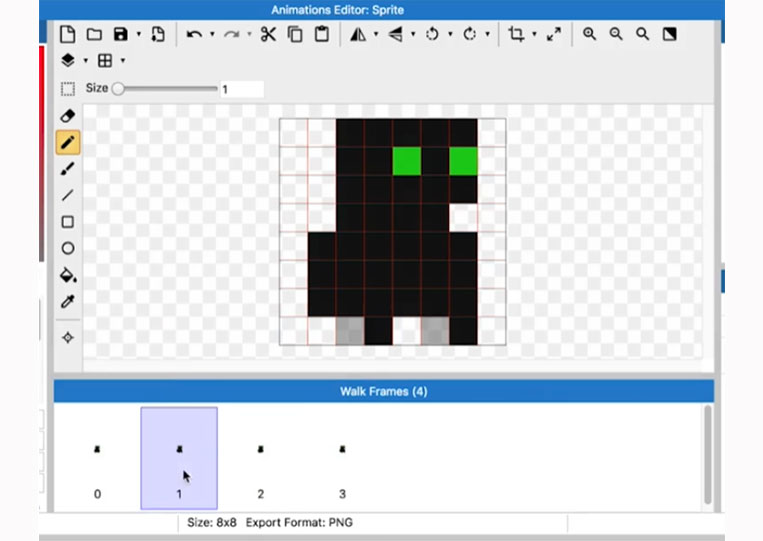Click the Resize expand-arrows icon
Screen dimensions: 763x541
click(554, 34)
